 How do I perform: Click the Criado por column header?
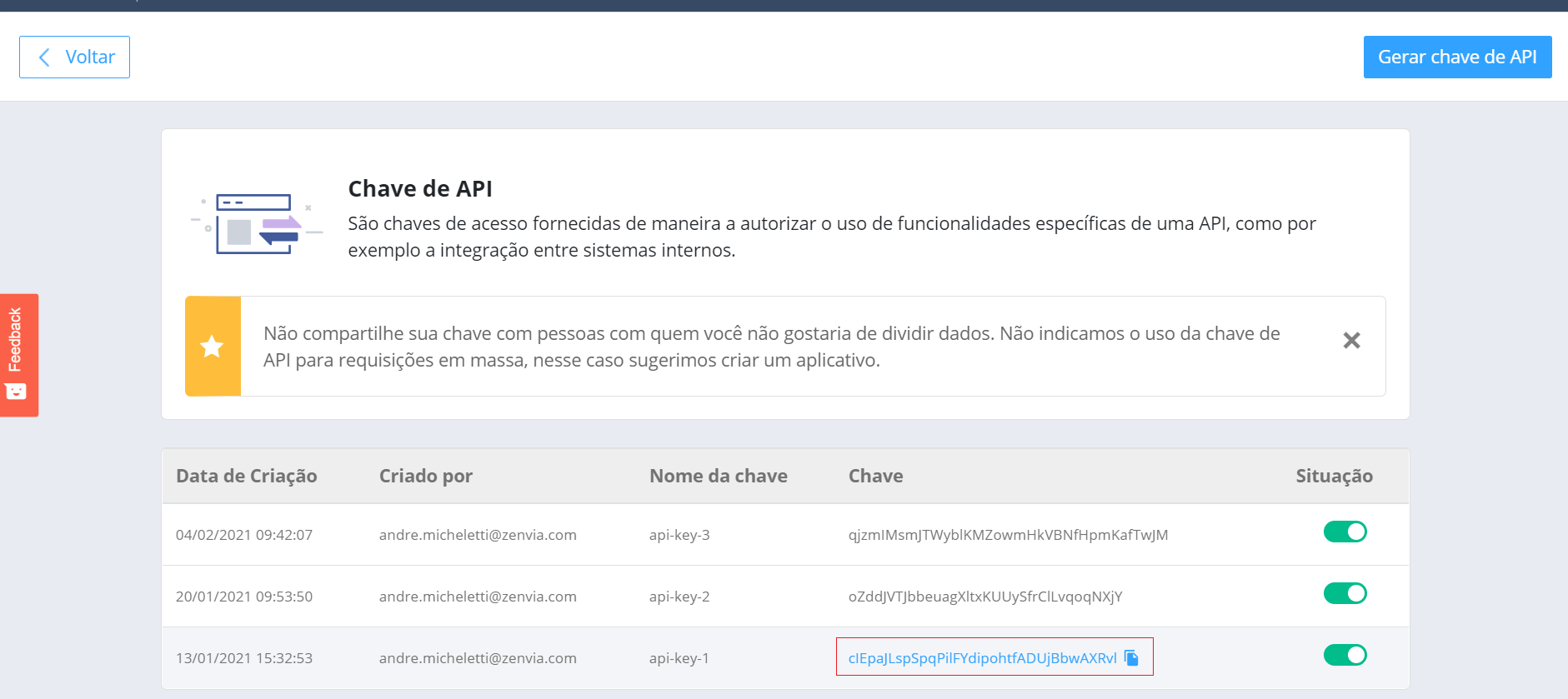pyautogui.click(x=426, y=476)
